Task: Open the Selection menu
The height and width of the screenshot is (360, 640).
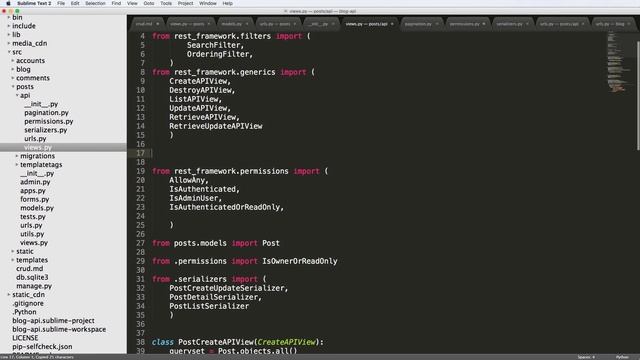Action: (x=95, y=3)
